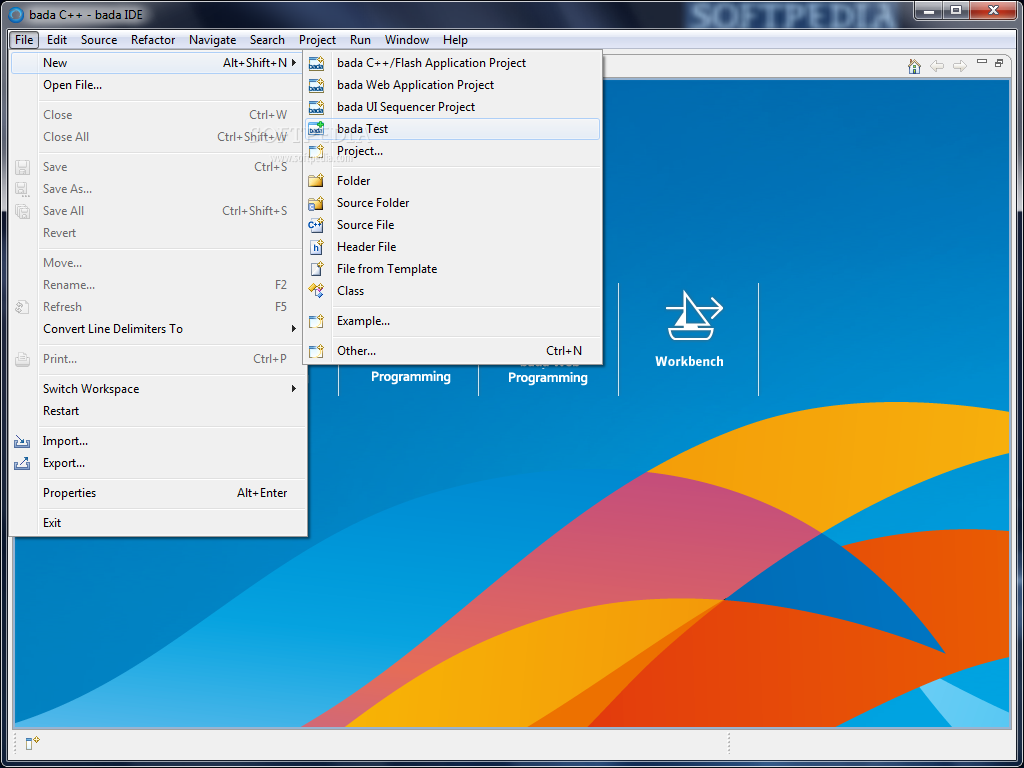The width and height of the screenshot is (1024, 768).
Task: Open the Source menu
Action: [x=99, y=40]
